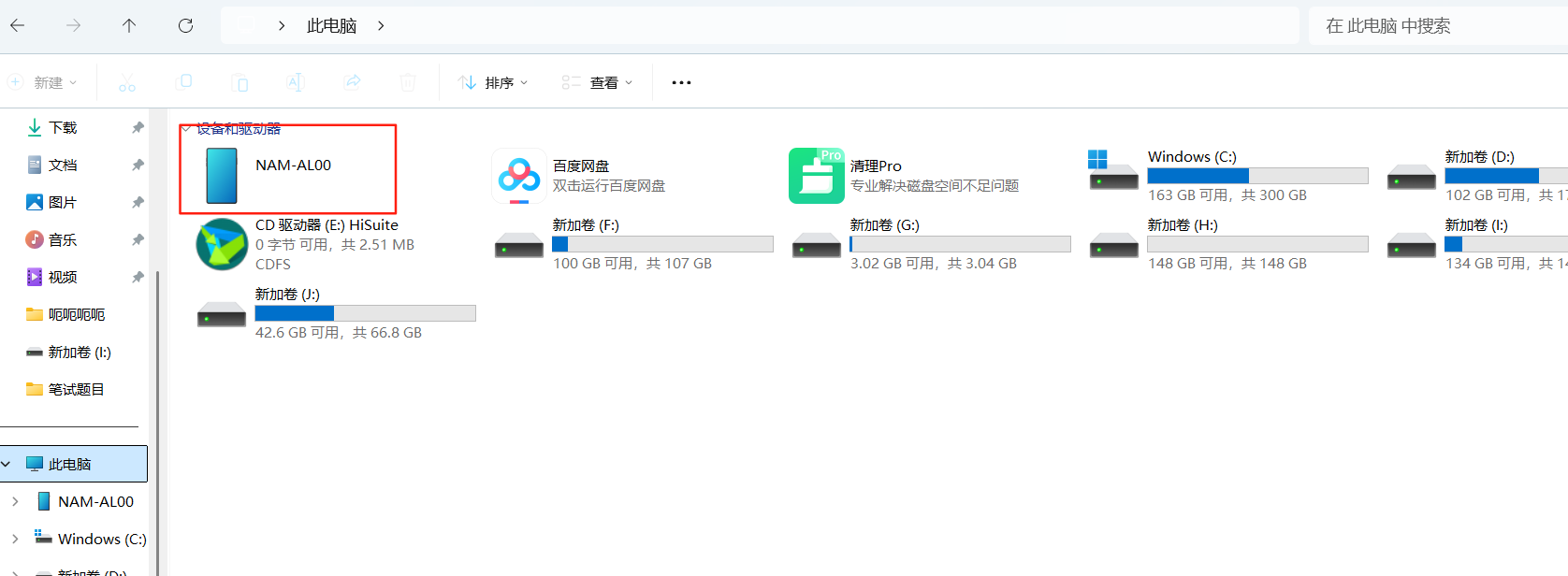The image size is (1568, 576).
Task: Open the 呃呃呃呃 folder in sidebar
Action: click(x=65, y=314)
